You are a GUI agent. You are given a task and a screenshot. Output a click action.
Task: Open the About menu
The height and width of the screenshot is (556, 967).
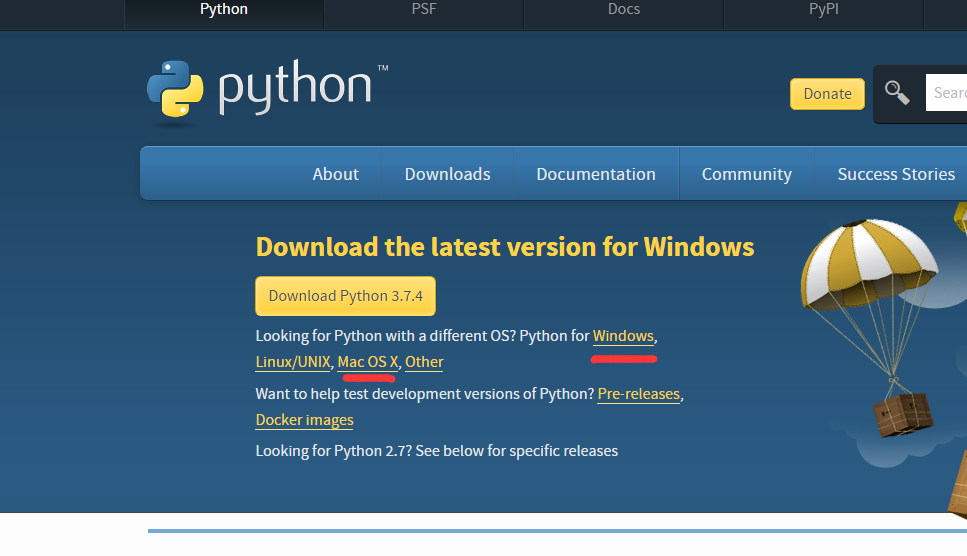(x=335, y=174)
